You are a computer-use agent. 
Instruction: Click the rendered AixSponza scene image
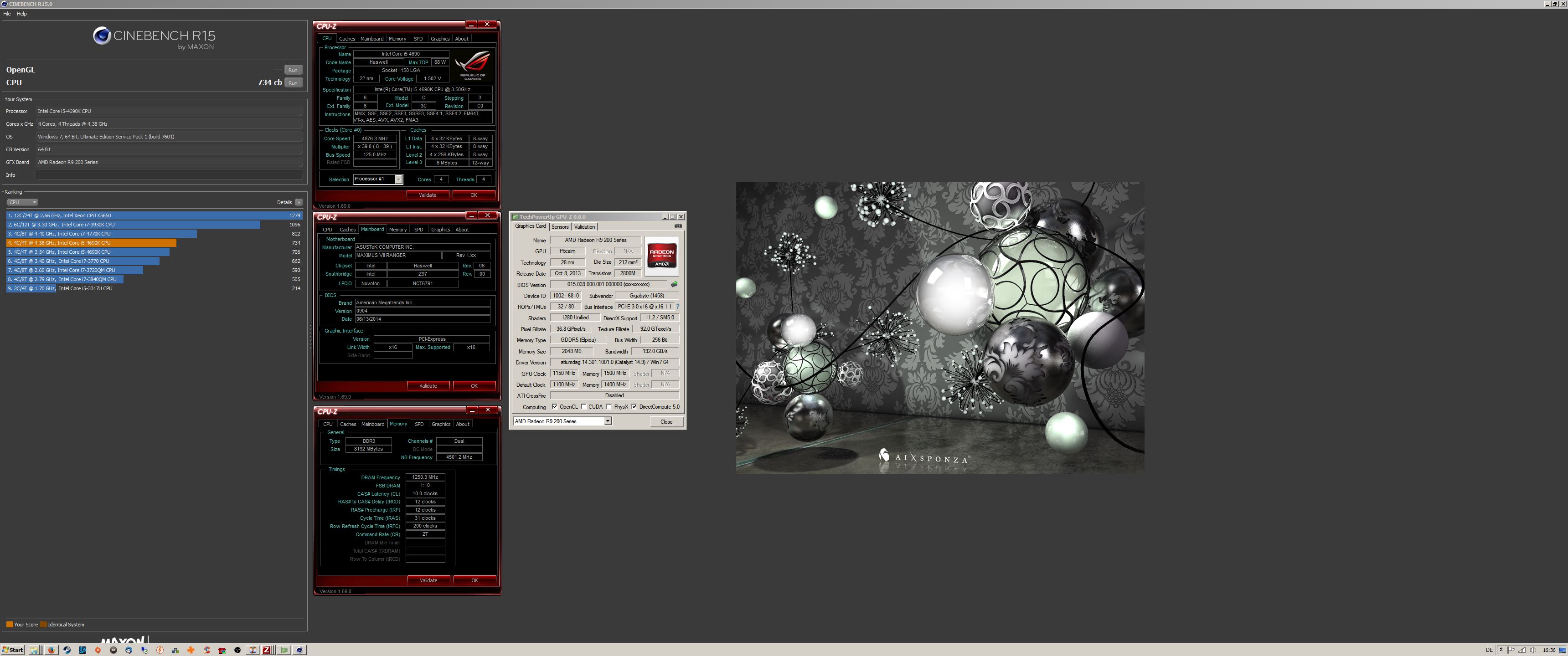(x=940, y=328)
